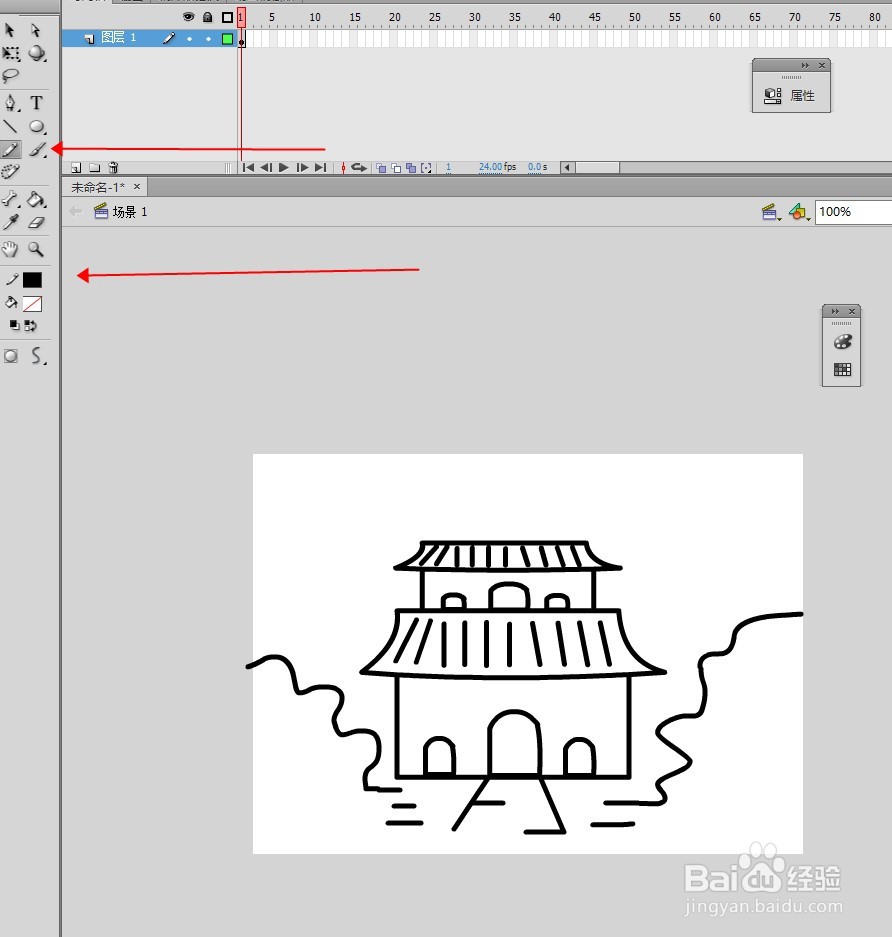This screenshot has height=937, width=892.
Task: Select the Zoom tool
Action: (x=36, y=249)
